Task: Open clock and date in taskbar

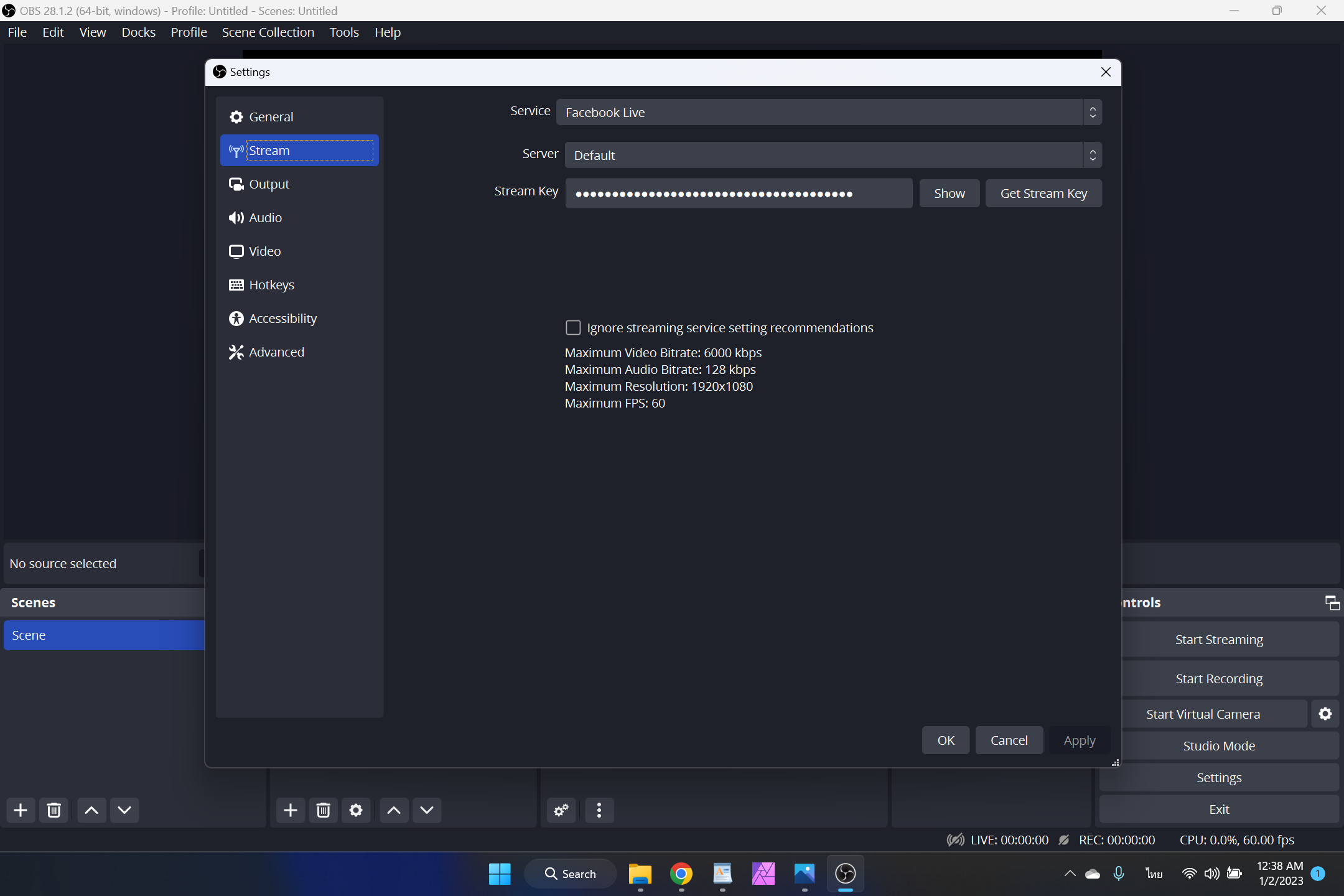Action: coord(1280,874)
